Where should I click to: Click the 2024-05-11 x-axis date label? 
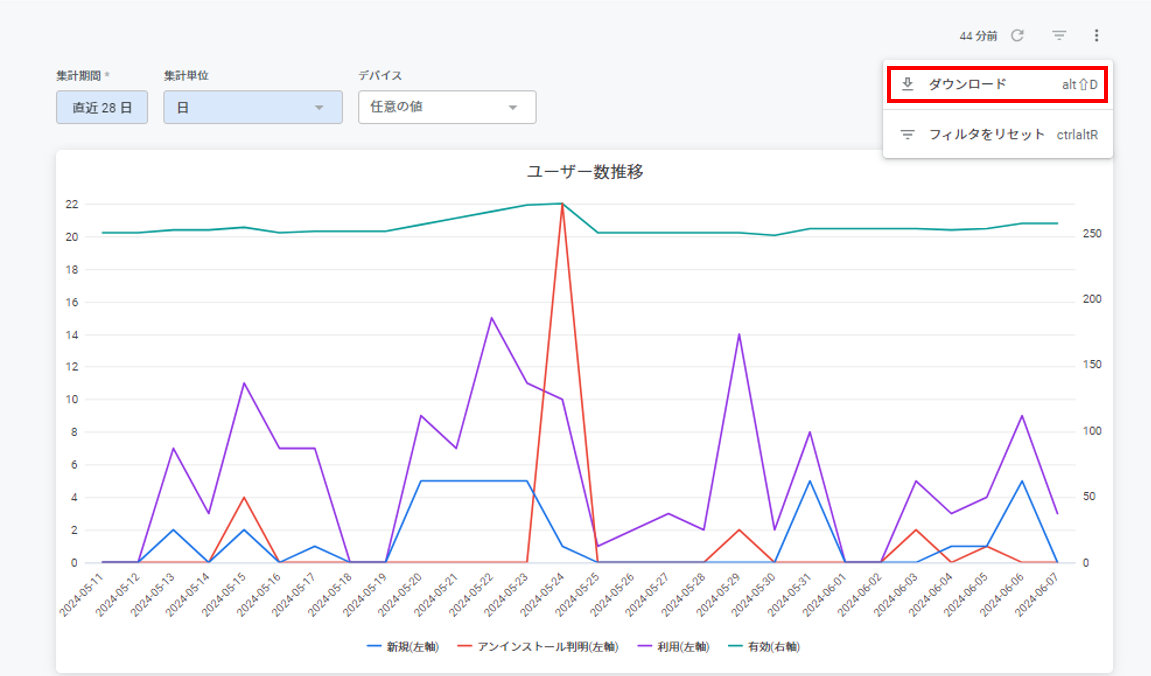(x=81, y=594)
